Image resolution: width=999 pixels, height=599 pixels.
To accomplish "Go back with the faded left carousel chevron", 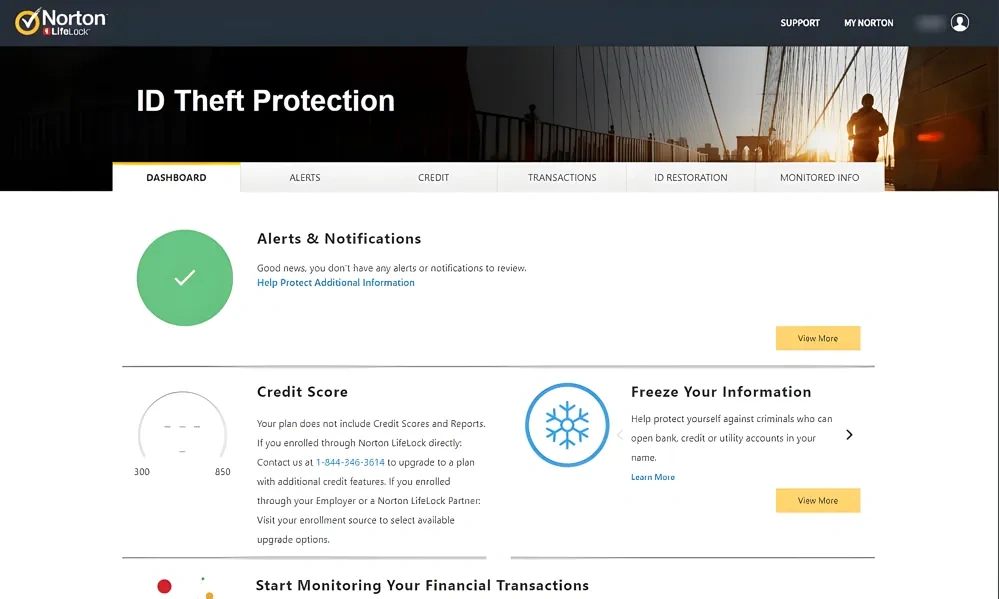I will click(x=619, y=435).
